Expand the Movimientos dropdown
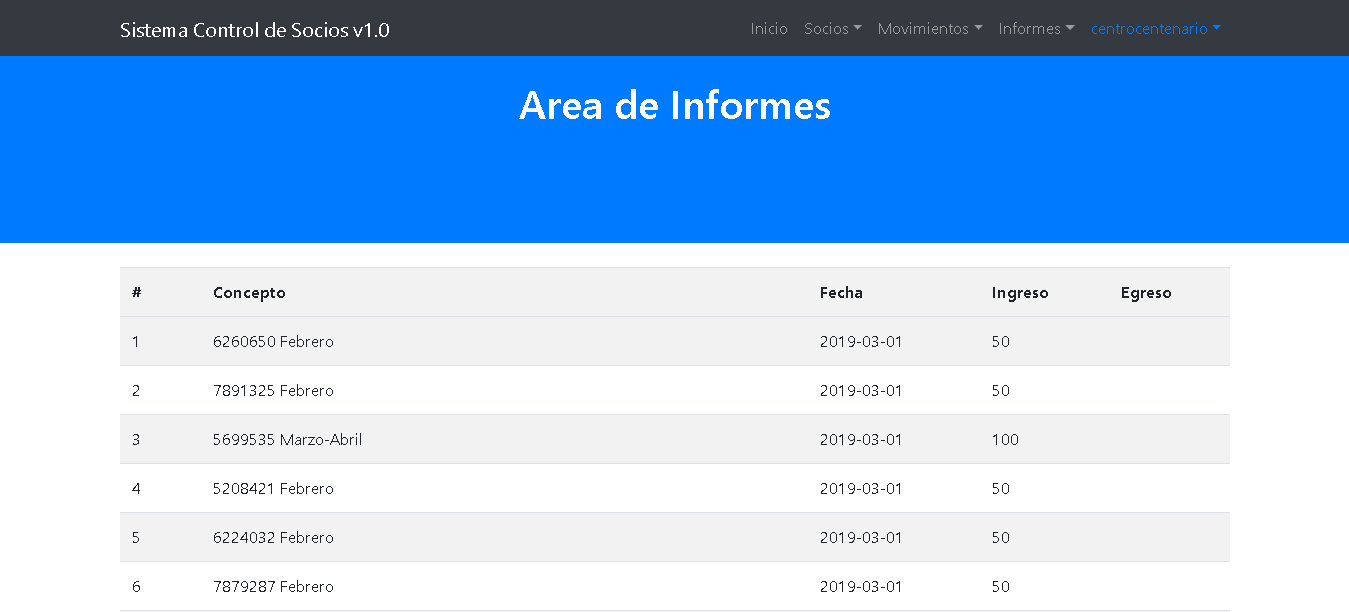Image resolution: width=1349 pixels, height=612 pixels. click(929, 29)
